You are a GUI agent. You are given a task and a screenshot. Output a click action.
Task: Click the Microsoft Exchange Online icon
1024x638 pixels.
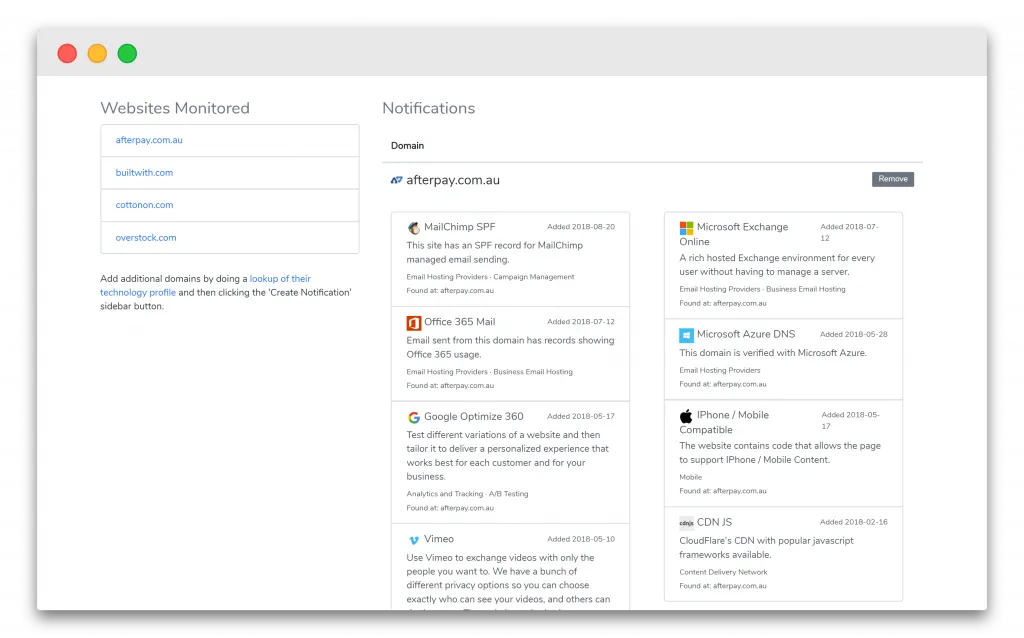tap(686, 228)
